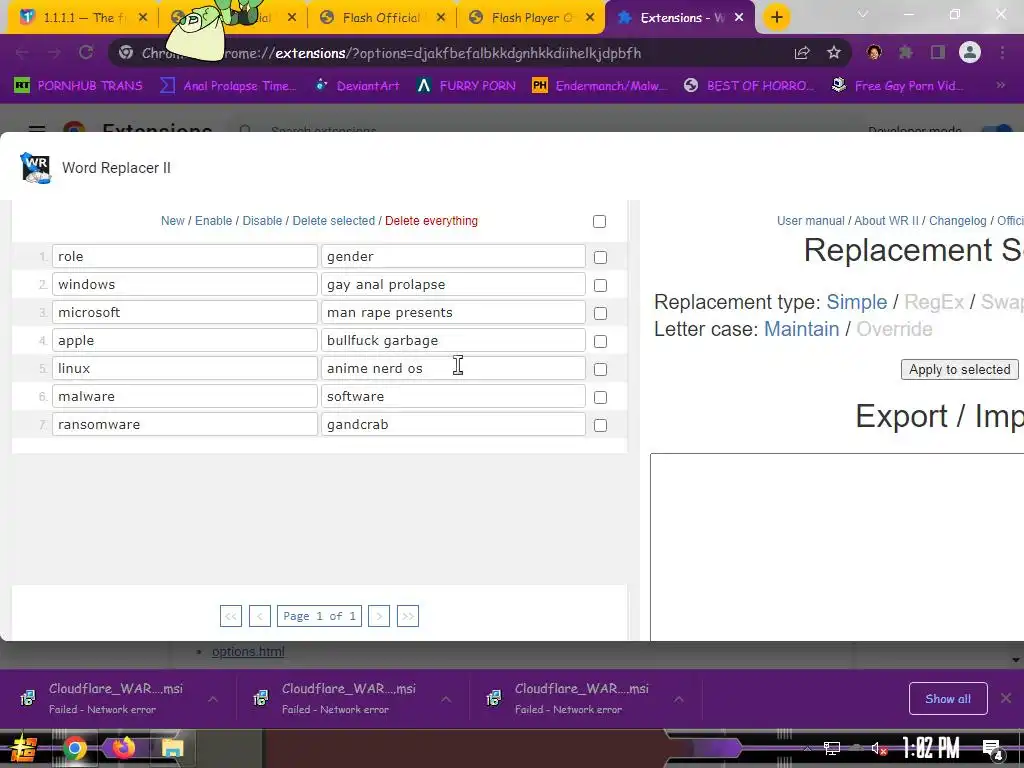Check the box for linux row
1024x768 pixels.
tap(600, 370)
